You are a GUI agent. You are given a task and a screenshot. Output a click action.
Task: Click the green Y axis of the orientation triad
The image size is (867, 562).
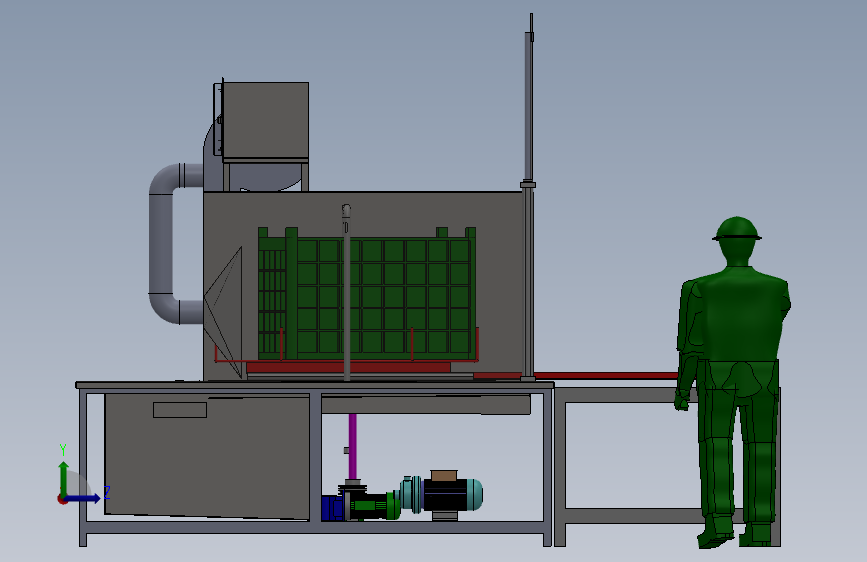[x=64, y=478]
